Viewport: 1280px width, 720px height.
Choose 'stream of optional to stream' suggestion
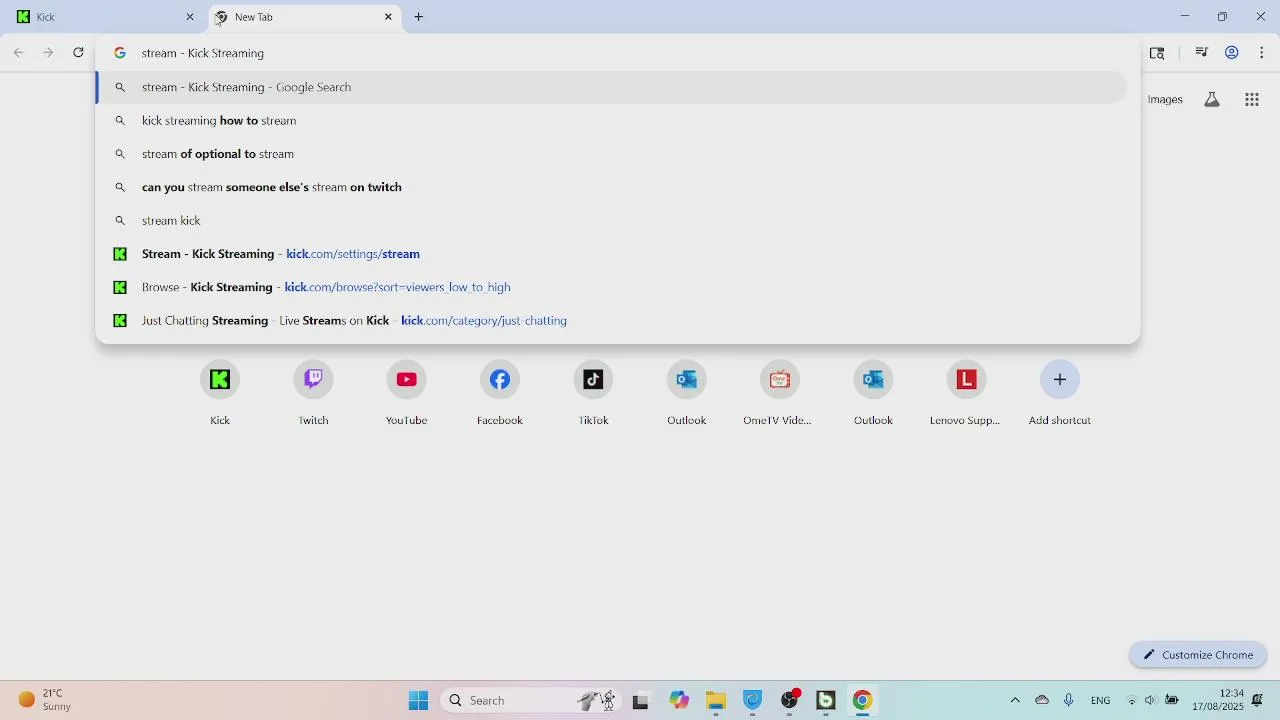[x=611, y=154]
